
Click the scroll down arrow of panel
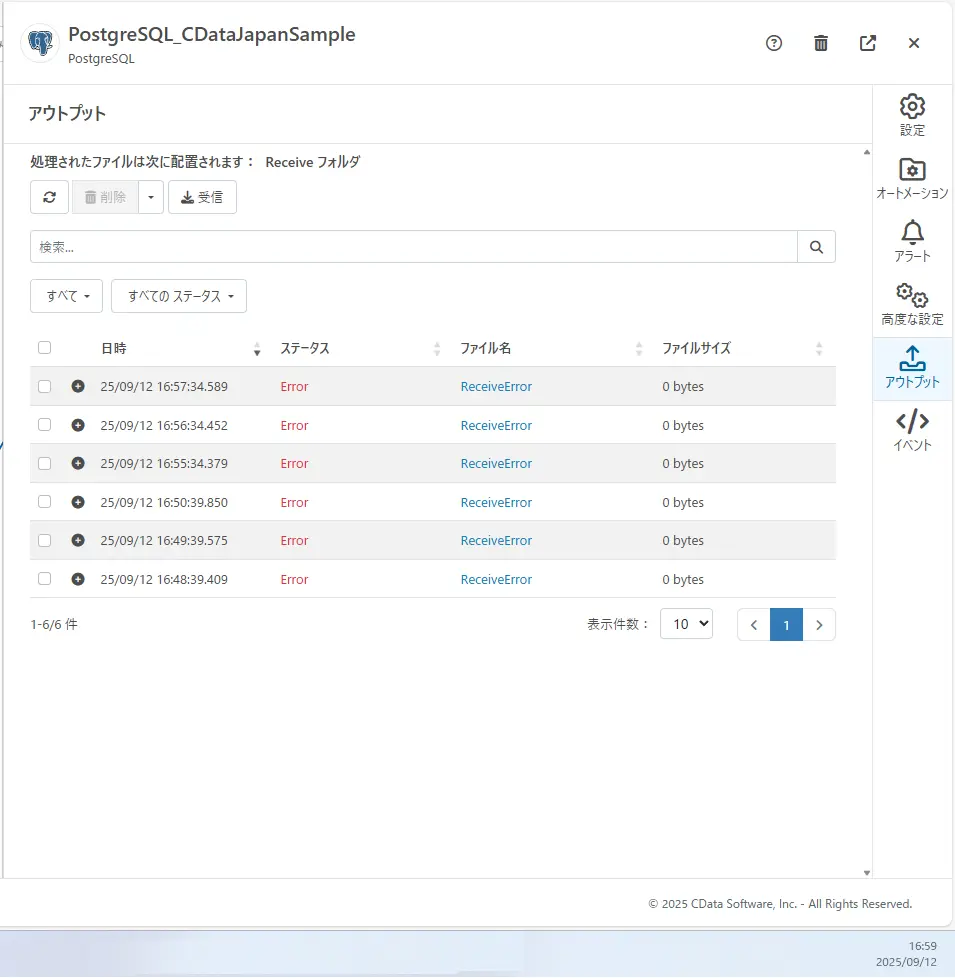click(x=866, y=873)
